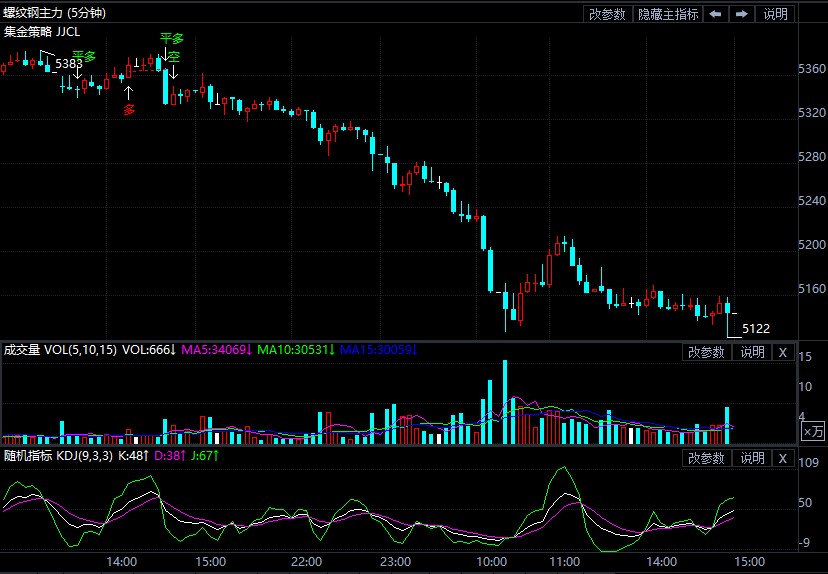Click the 5383 high price label
828x574 pixels.
(x=69, y=63)
